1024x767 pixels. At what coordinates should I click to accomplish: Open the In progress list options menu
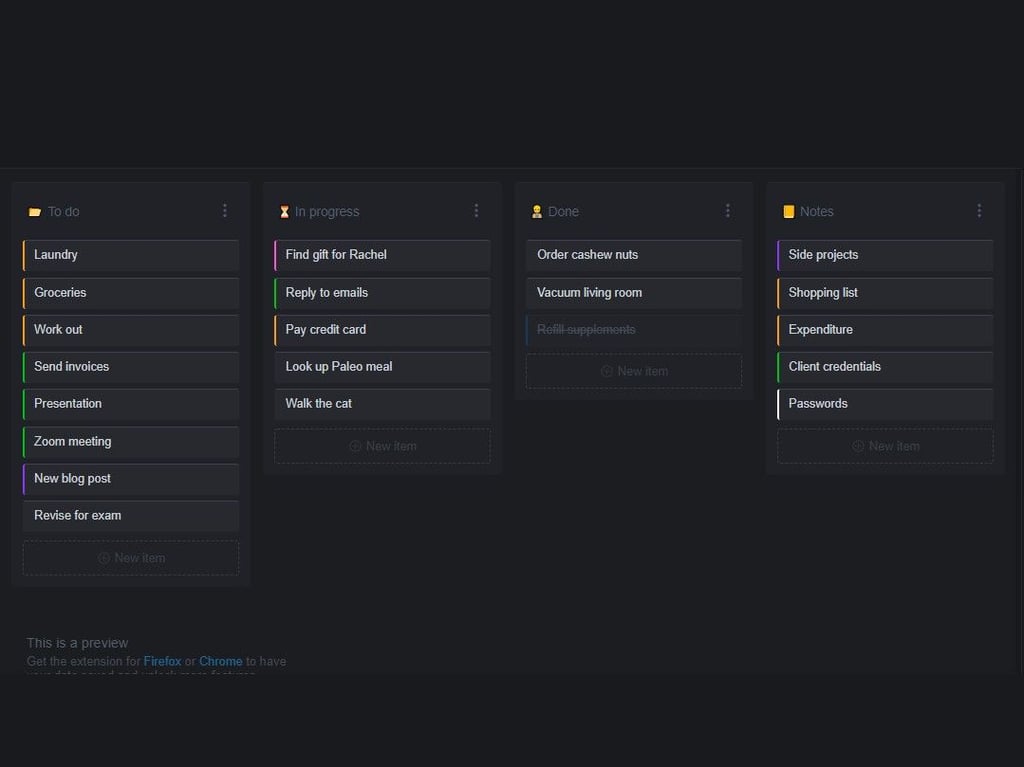coord(476,210)
